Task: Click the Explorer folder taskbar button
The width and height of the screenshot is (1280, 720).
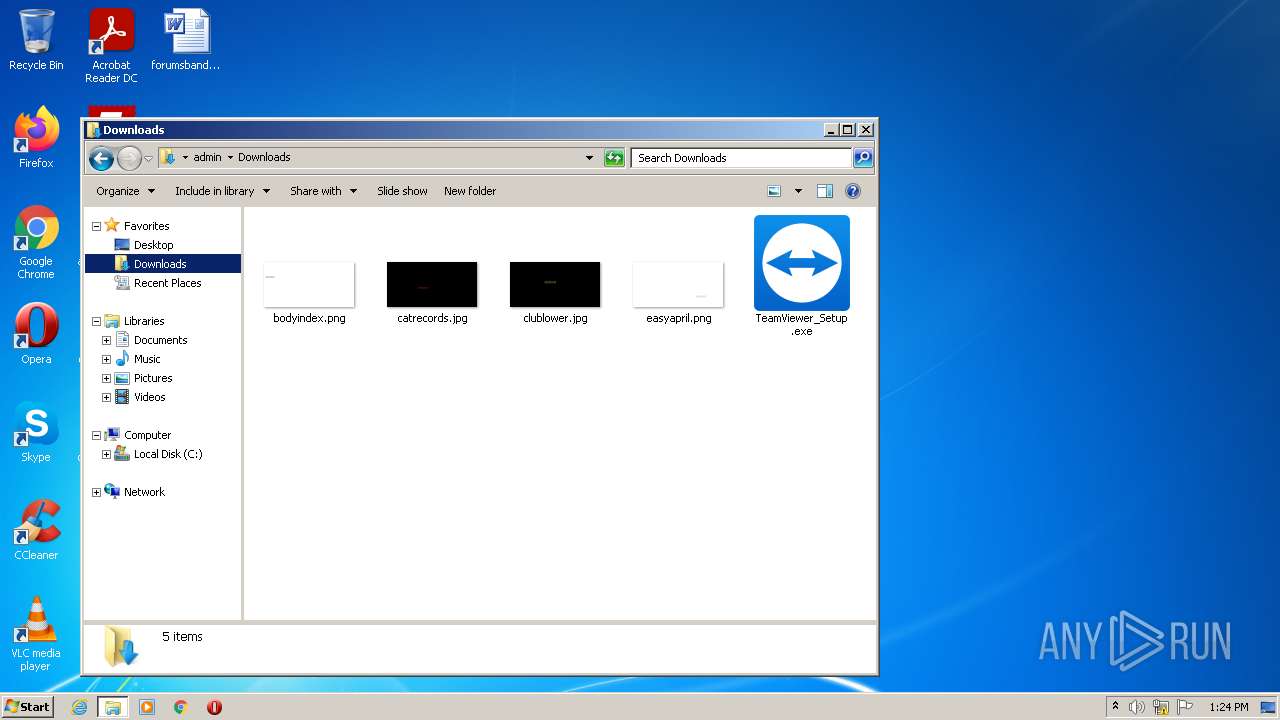Action: tap(113, 707)
